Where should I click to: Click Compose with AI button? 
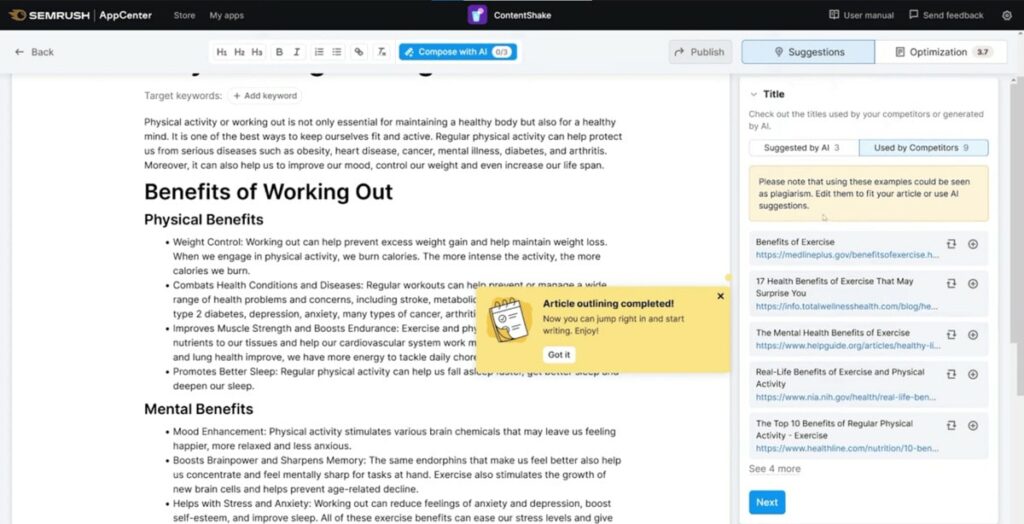[458, 52]
